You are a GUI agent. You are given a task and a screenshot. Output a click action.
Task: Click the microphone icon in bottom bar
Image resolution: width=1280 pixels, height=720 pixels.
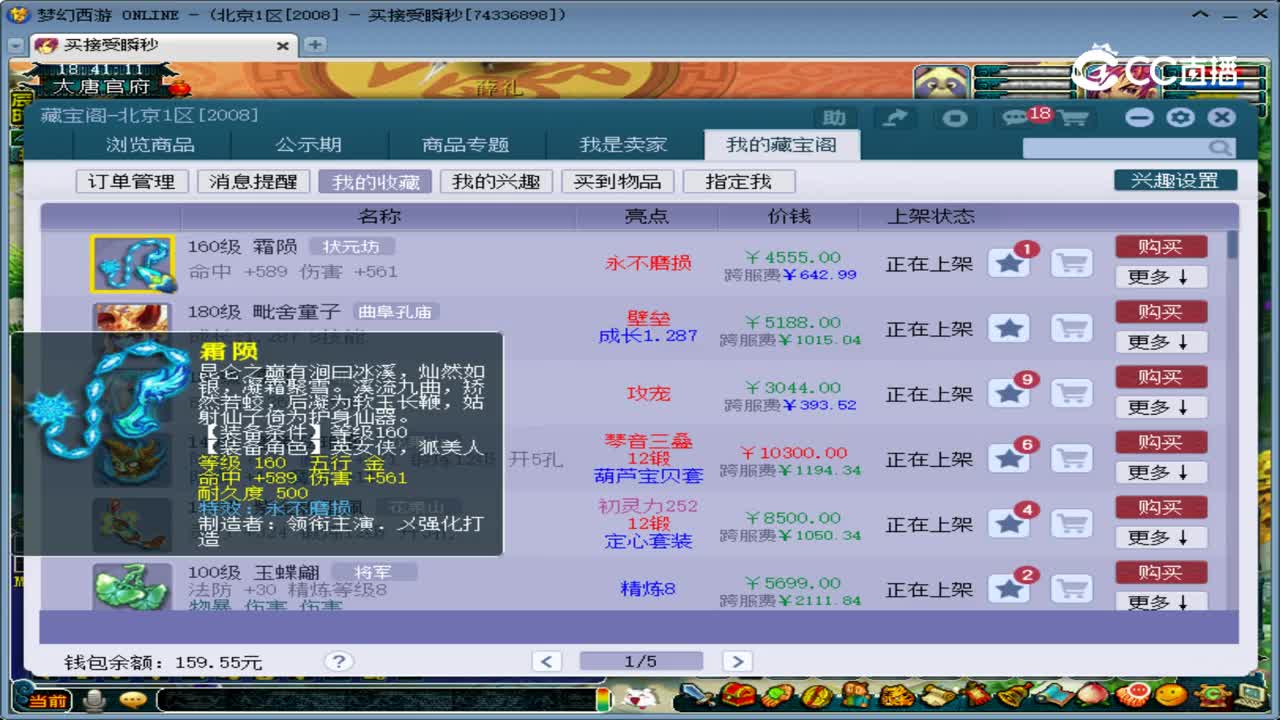click(x=96, y=699)
